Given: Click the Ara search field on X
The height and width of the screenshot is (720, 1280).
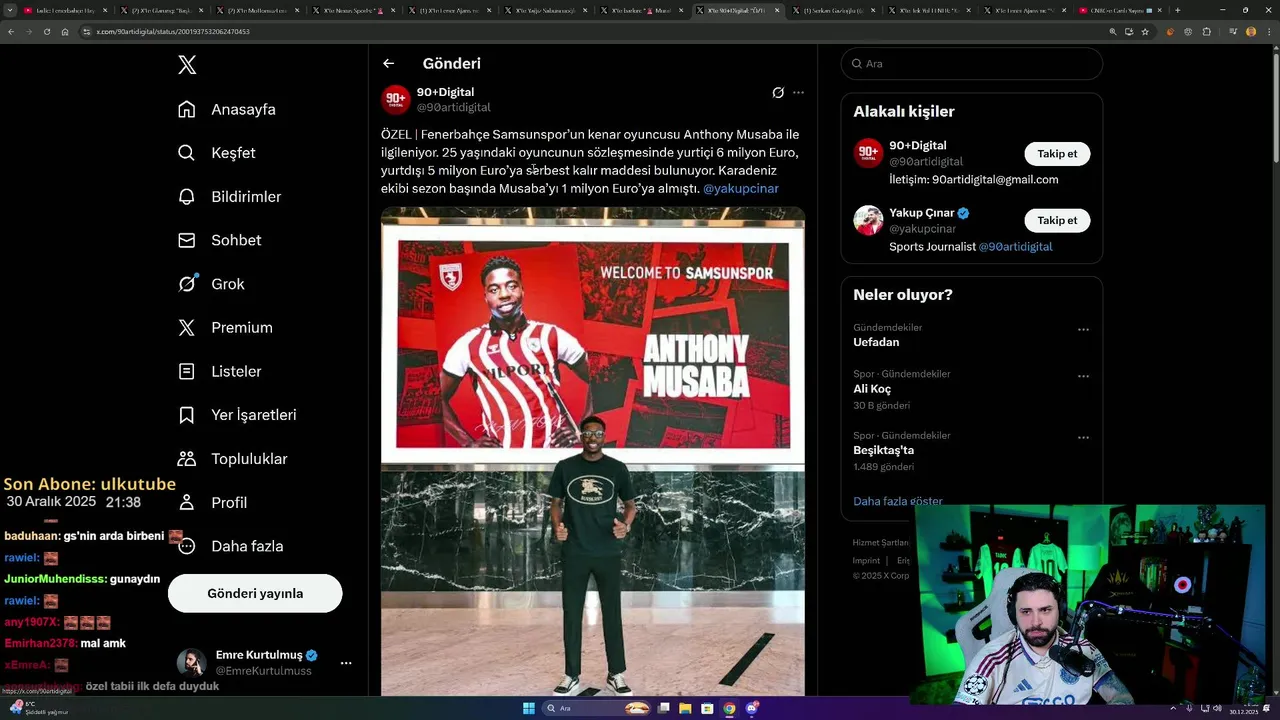Looking at the screenshot, I should pos(972,63).
